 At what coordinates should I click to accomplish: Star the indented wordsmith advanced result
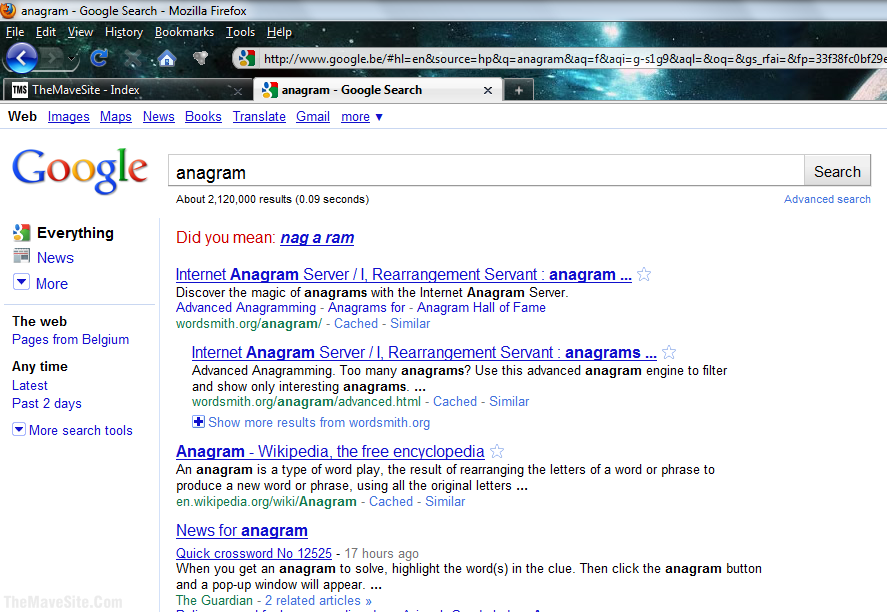click(669, 352)
